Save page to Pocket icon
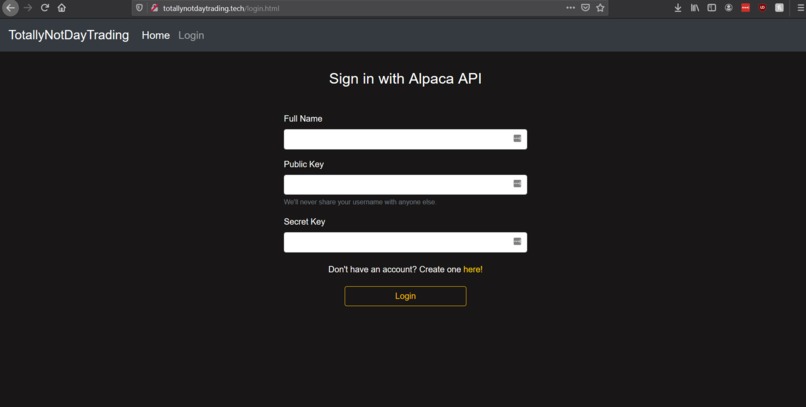806x407 pixels. coord(585,8)
